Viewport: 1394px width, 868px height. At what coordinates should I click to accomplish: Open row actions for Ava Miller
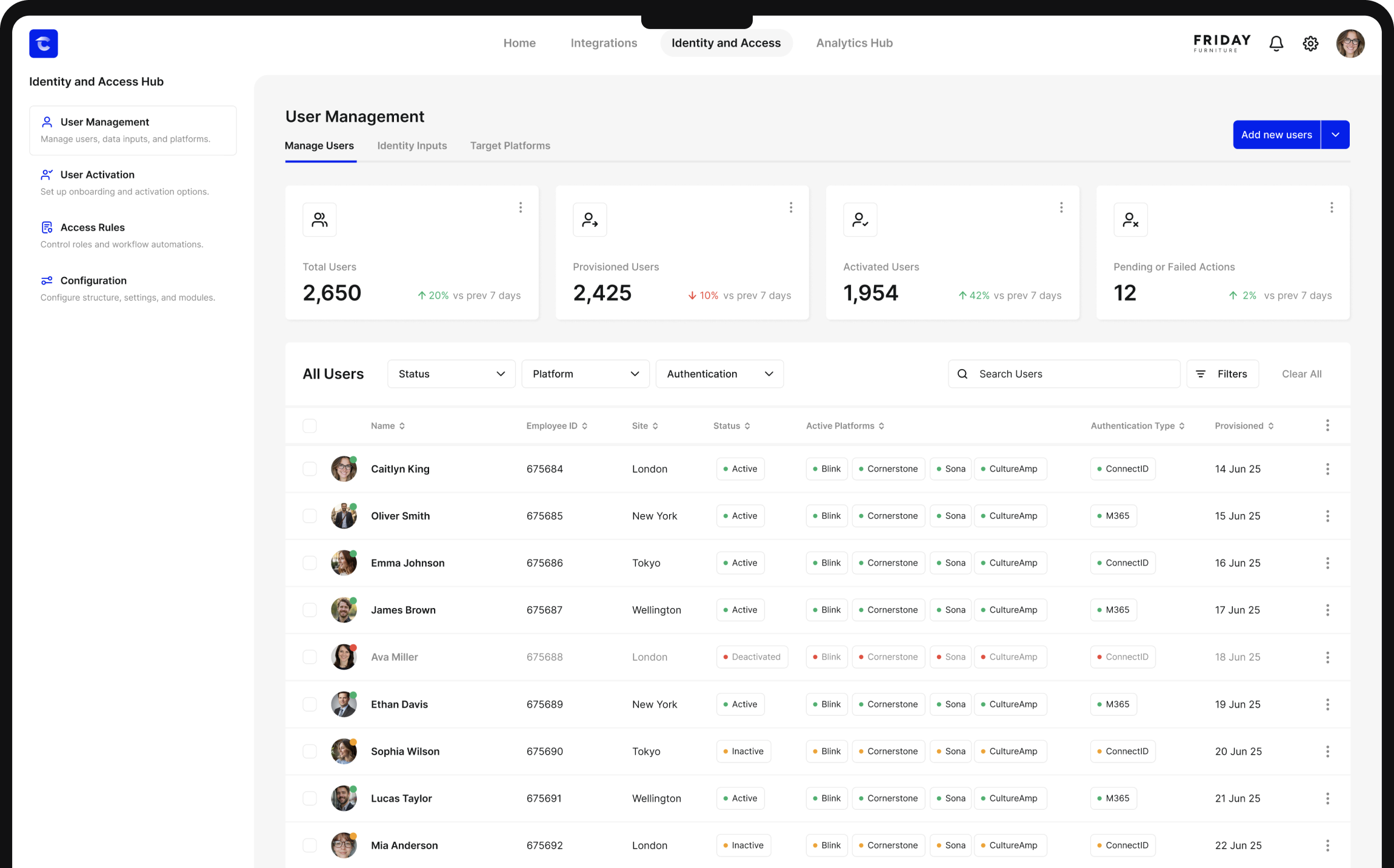coord(1327,657)
